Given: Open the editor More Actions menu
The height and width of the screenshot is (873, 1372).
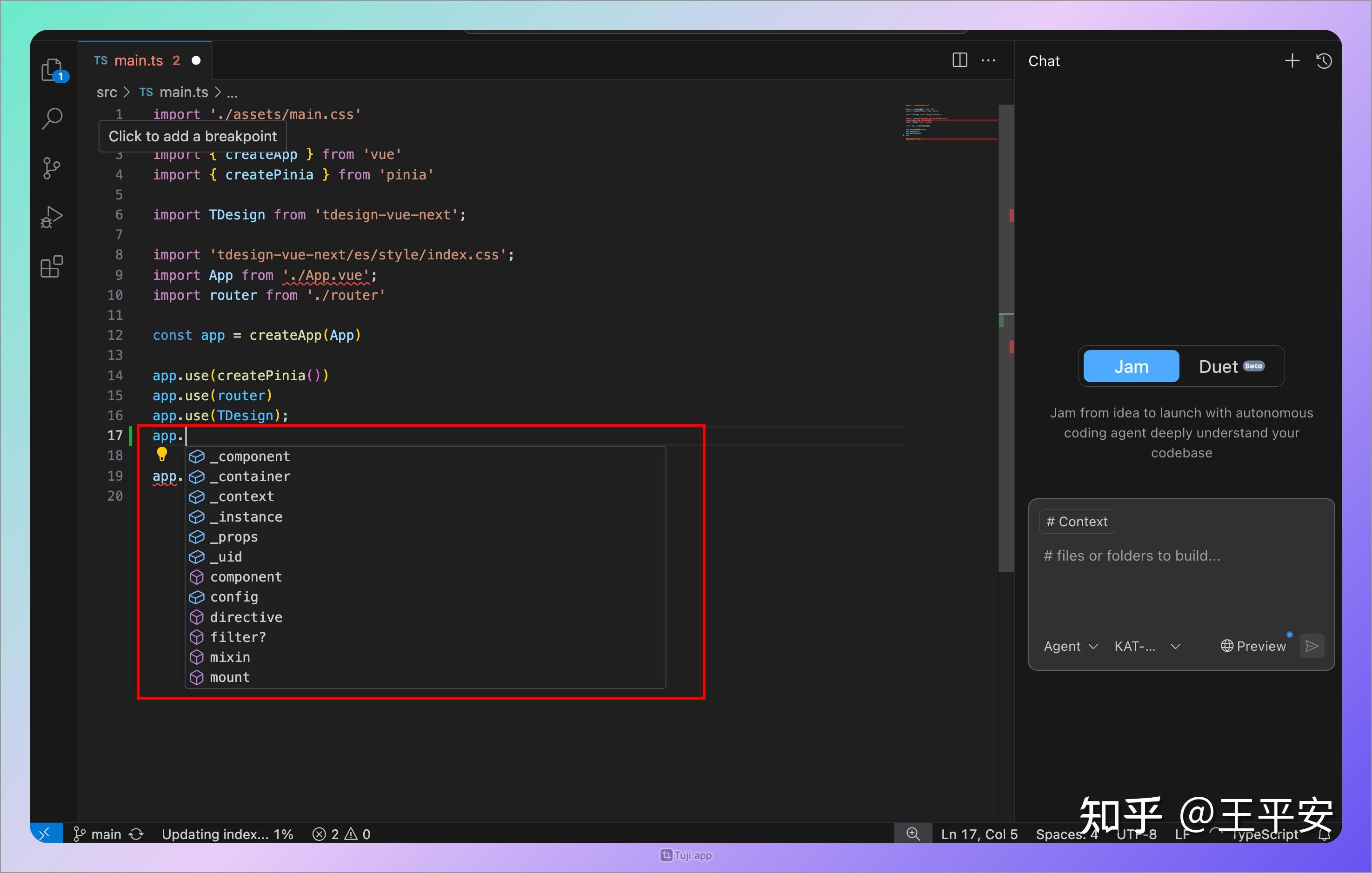Looking at the screenshot, I should tap(989, 60).
